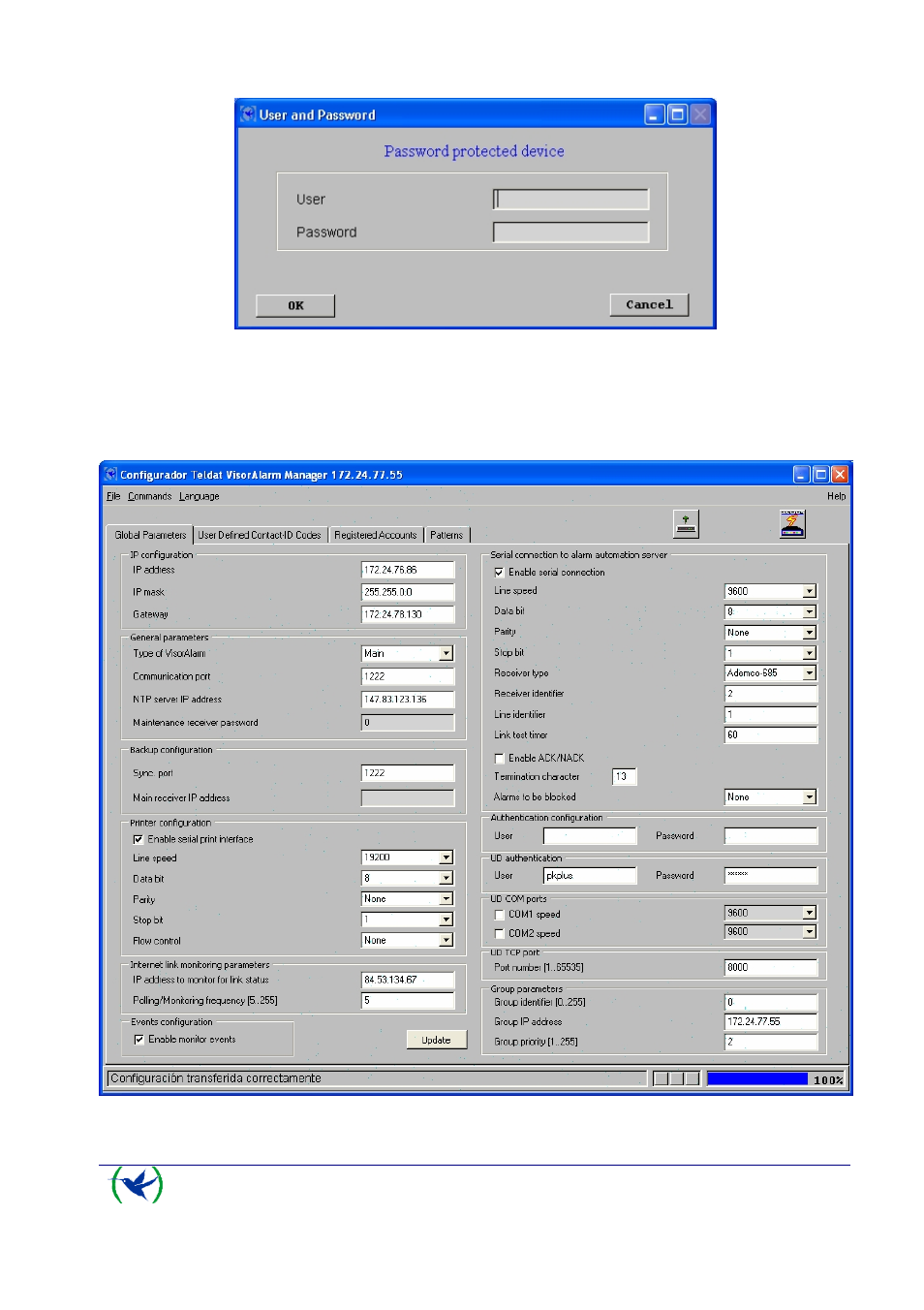924x1310 pixels.
Task: Click the Group IP address field
Action: click(x=771, y=1021)
